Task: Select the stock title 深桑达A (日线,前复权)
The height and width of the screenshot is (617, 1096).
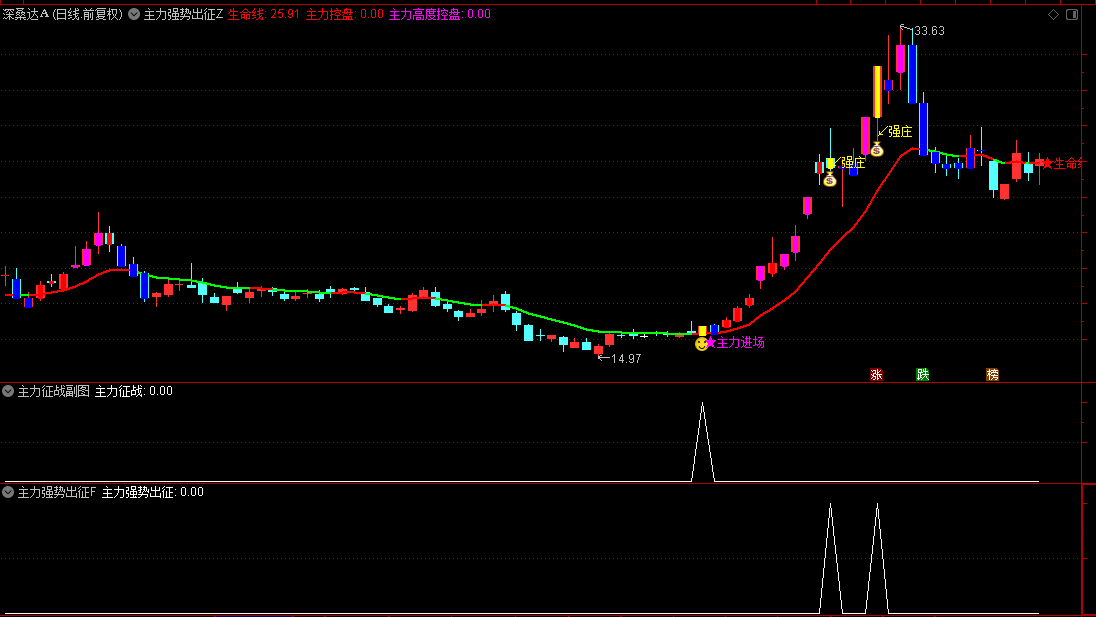Action: 62,14
